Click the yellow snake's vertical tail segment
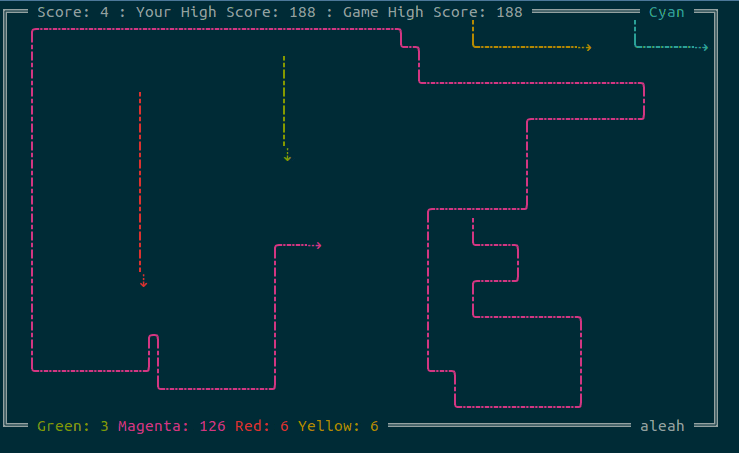Image resolution: width=739 pixels, height=453 pixels. (473, 33)
